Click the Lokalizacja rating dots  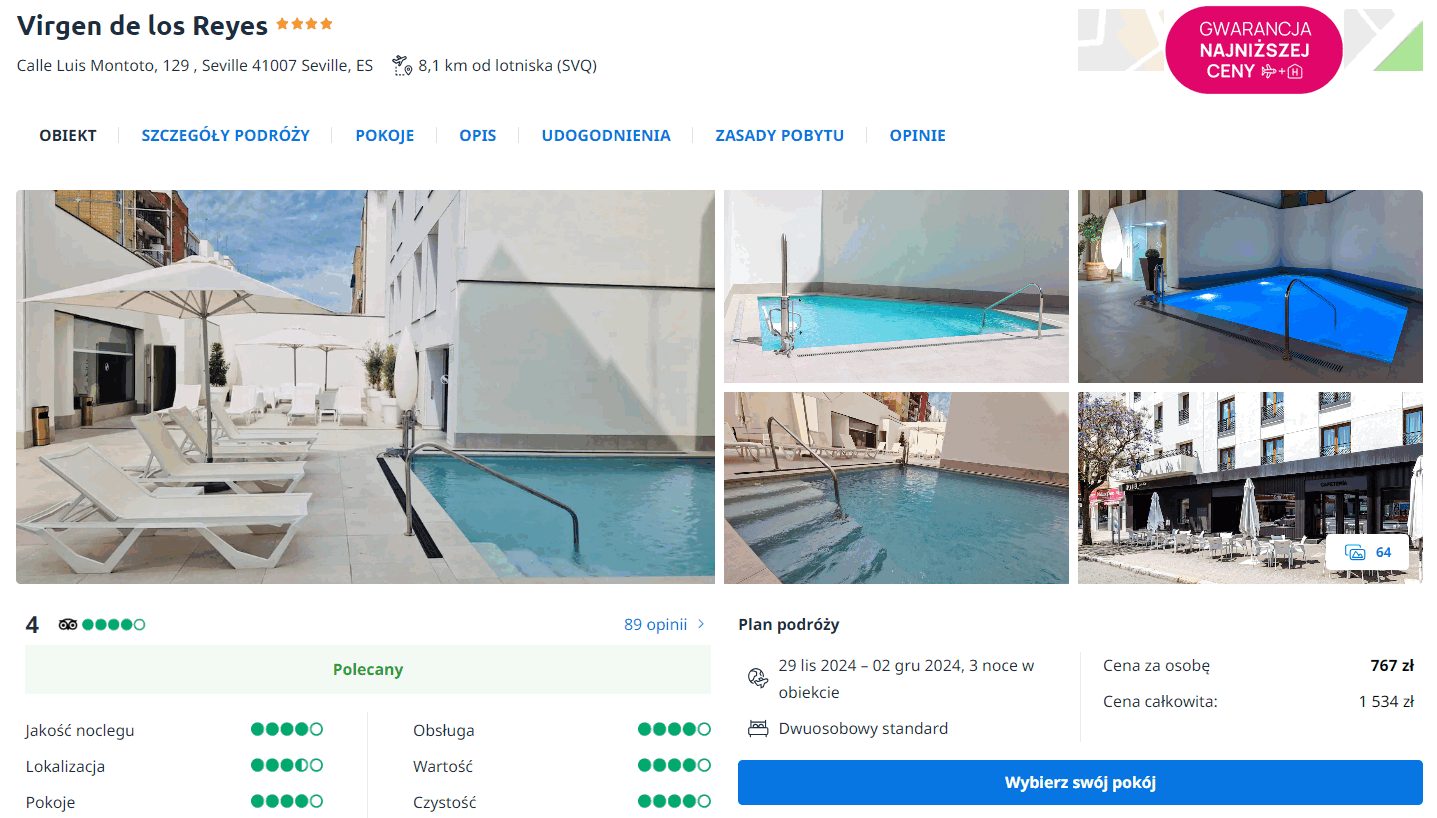286,766
